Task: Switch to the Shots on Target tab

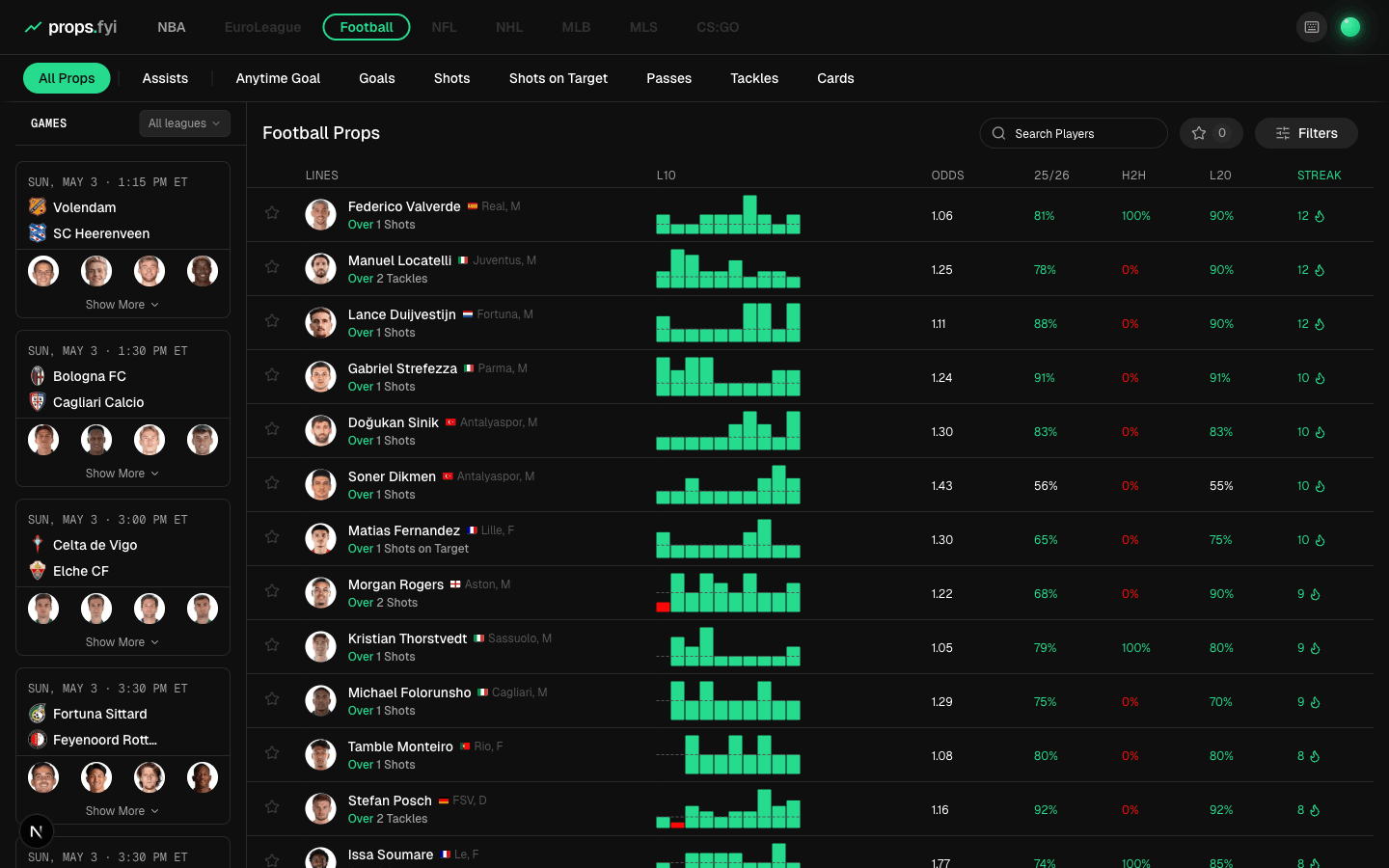Action: point(558,78)
